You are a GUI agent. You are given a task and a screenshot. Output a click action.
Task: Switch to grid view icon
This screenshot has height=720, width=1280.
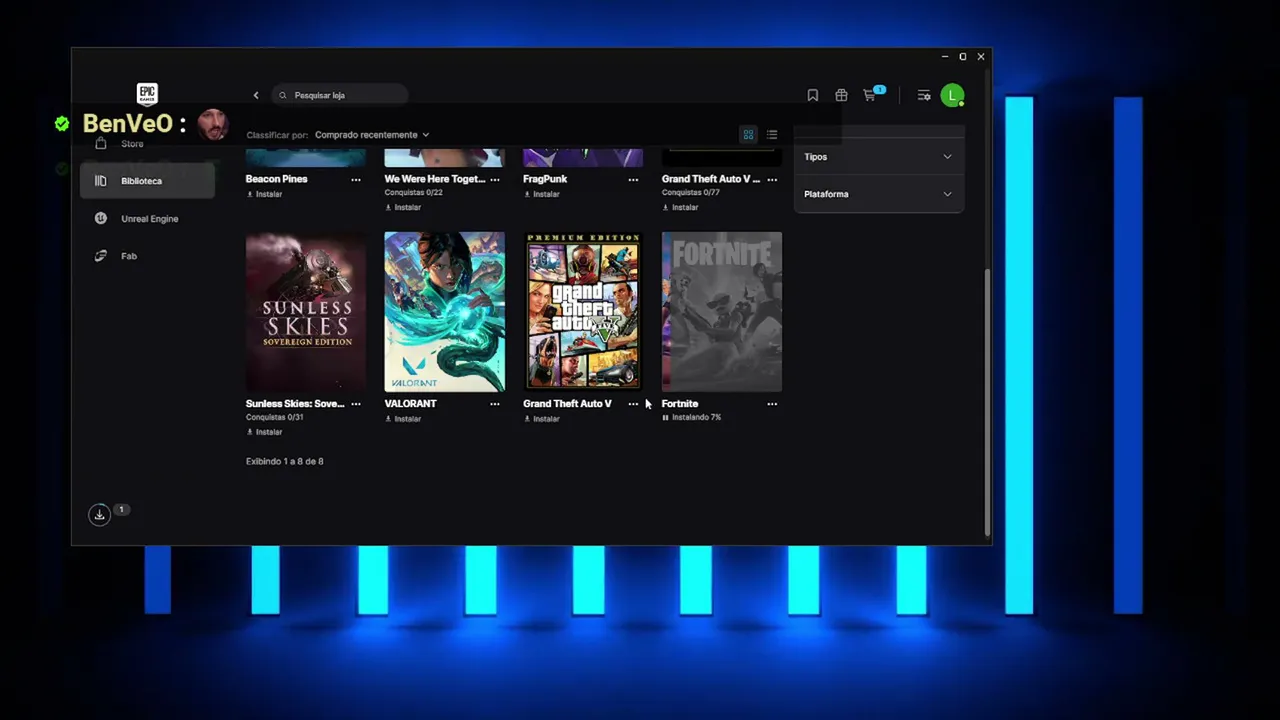[748, 135]
